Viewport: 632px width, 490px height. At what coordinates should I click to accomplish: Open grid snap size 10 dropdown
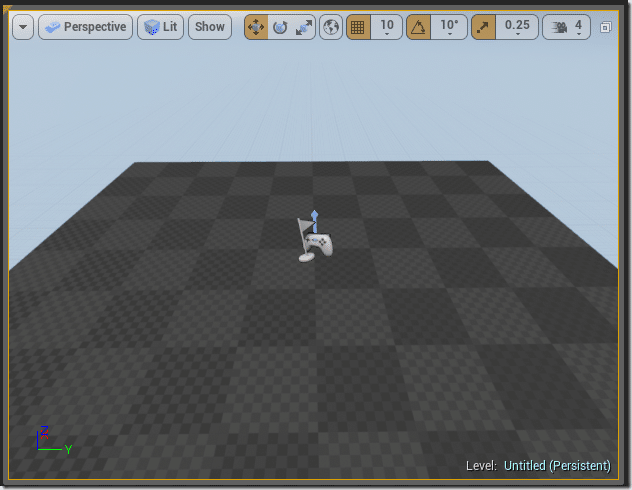pyautogui.click(x=387, y=27)
